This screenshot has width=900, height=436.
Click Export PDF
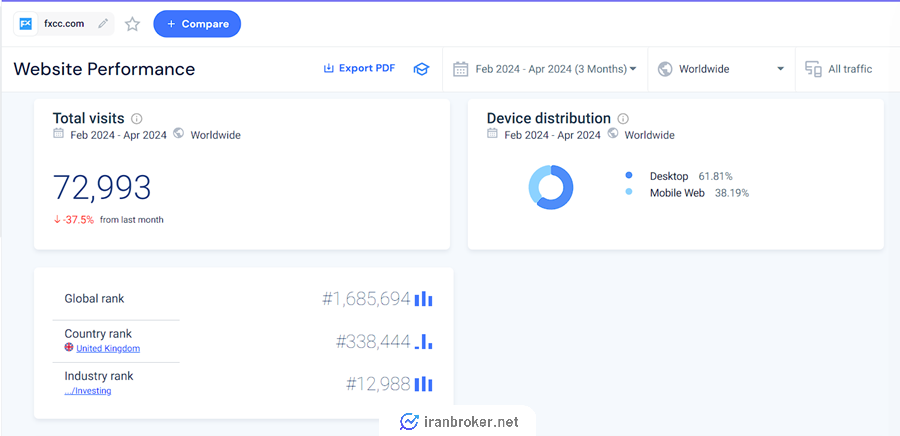(359, 68)
